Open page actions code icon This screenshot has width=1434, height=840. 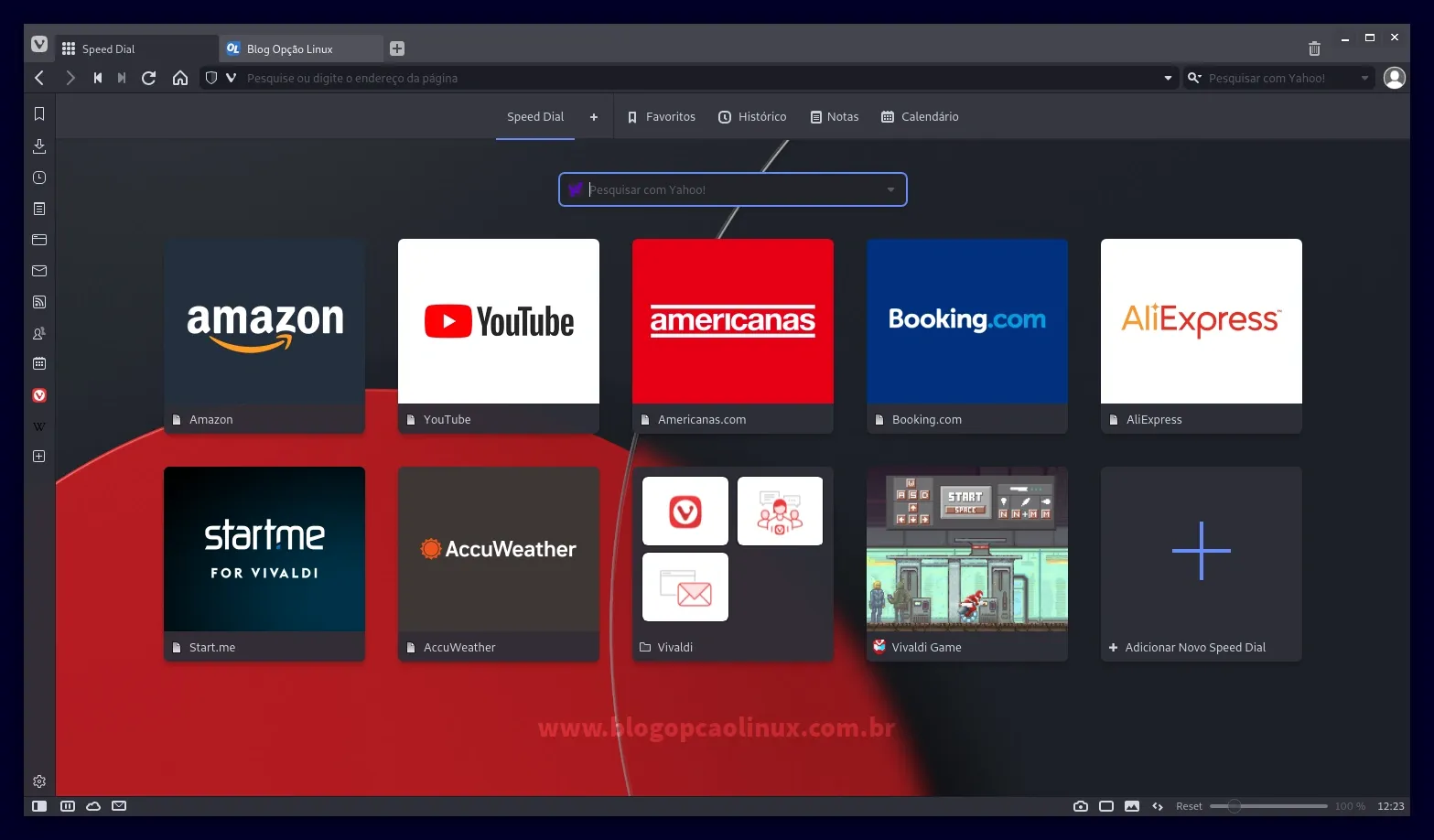(x=1158, y=806)
